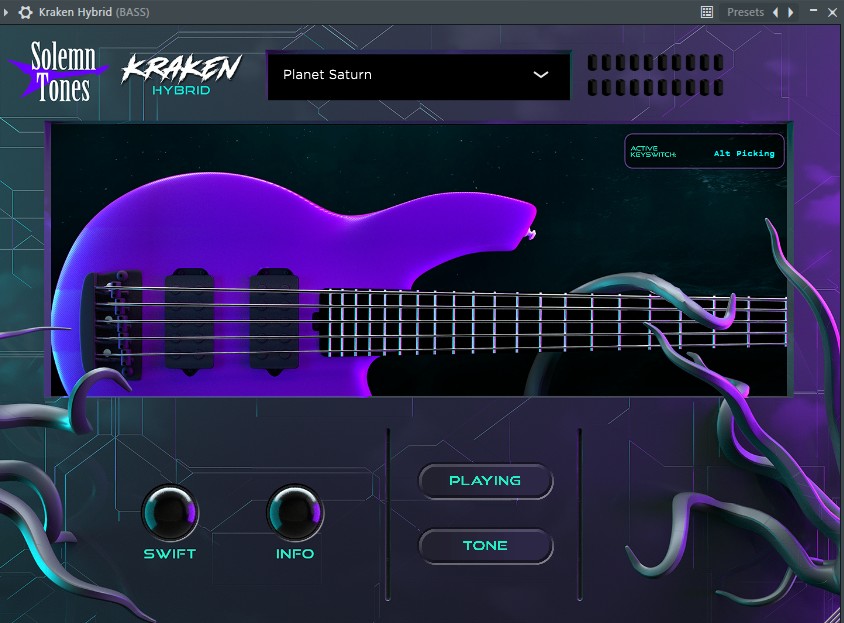Minimize the Kraken Hybrid plugin window
This screenshot has height=623, width=844.
(813, 11)
